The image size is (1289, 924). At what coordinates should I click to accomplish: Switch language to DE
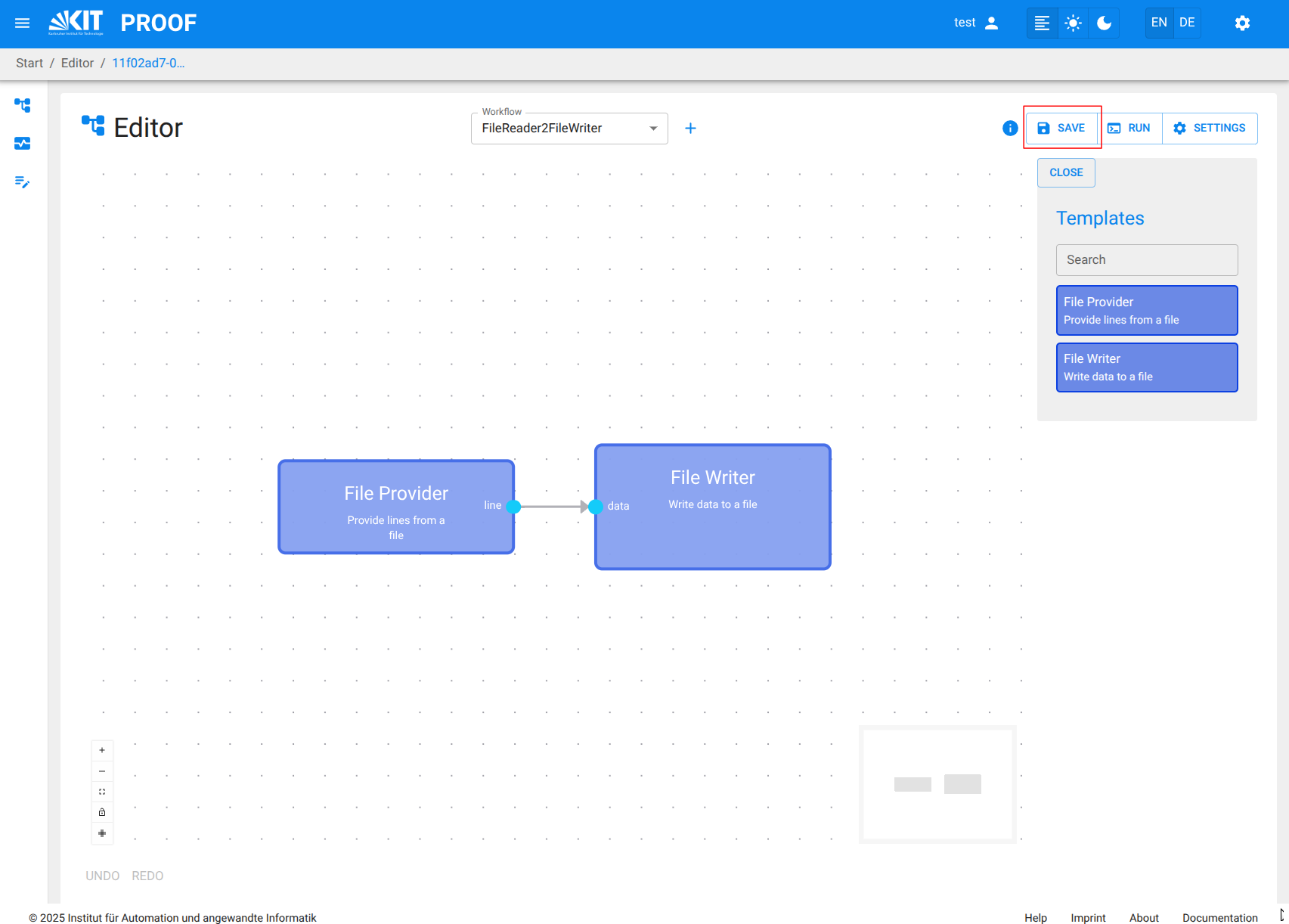tap(1186, 22)
